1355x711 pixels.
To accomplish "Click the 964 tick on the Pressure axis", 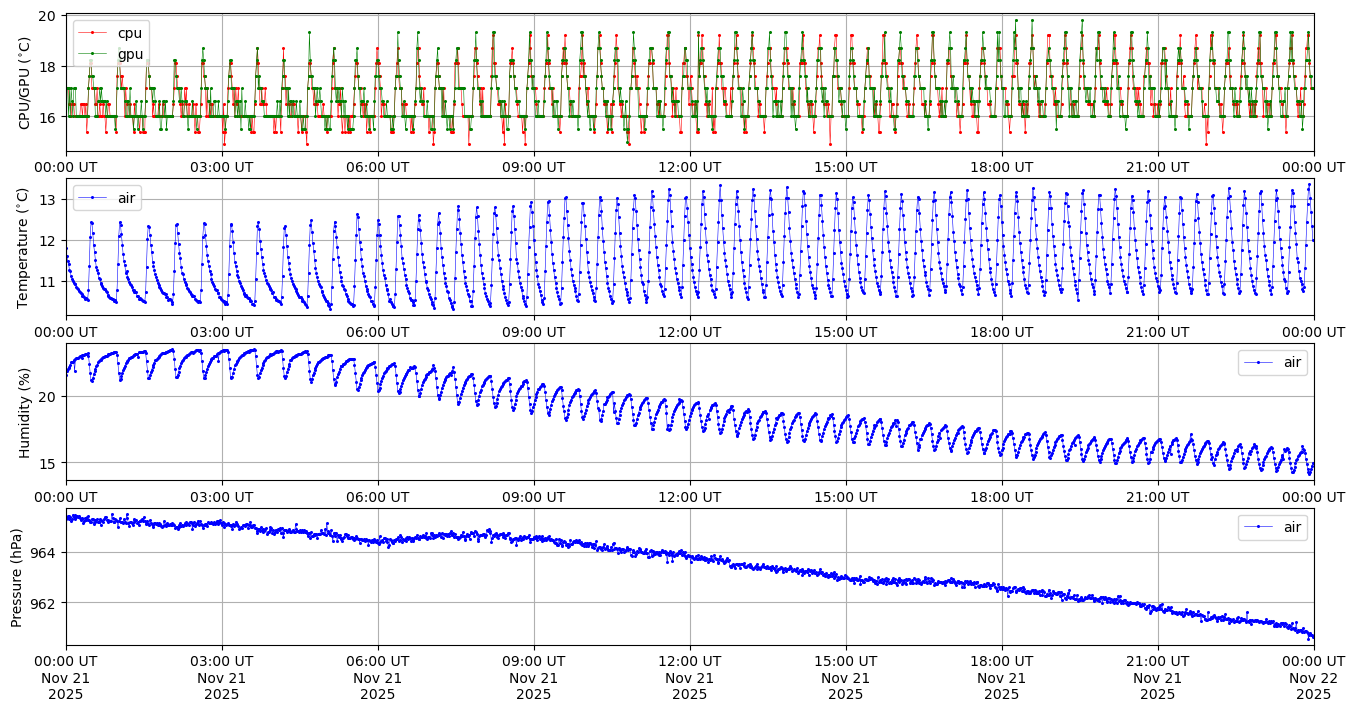I will pos(43,552).
